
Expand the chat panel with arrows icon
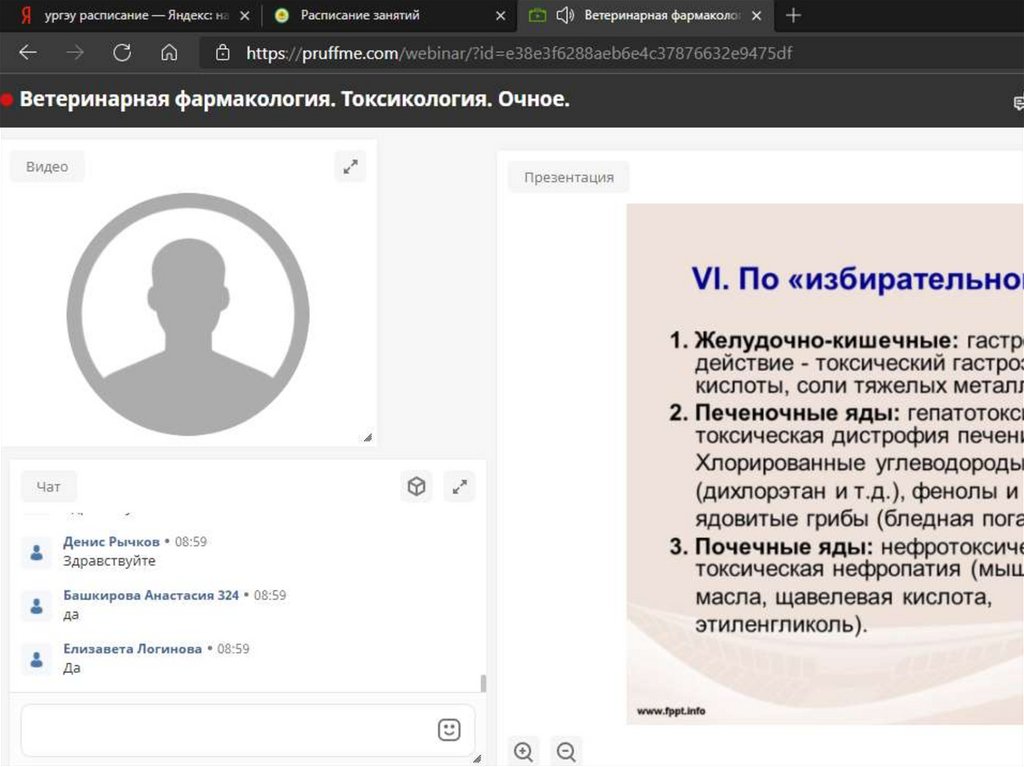459,487
